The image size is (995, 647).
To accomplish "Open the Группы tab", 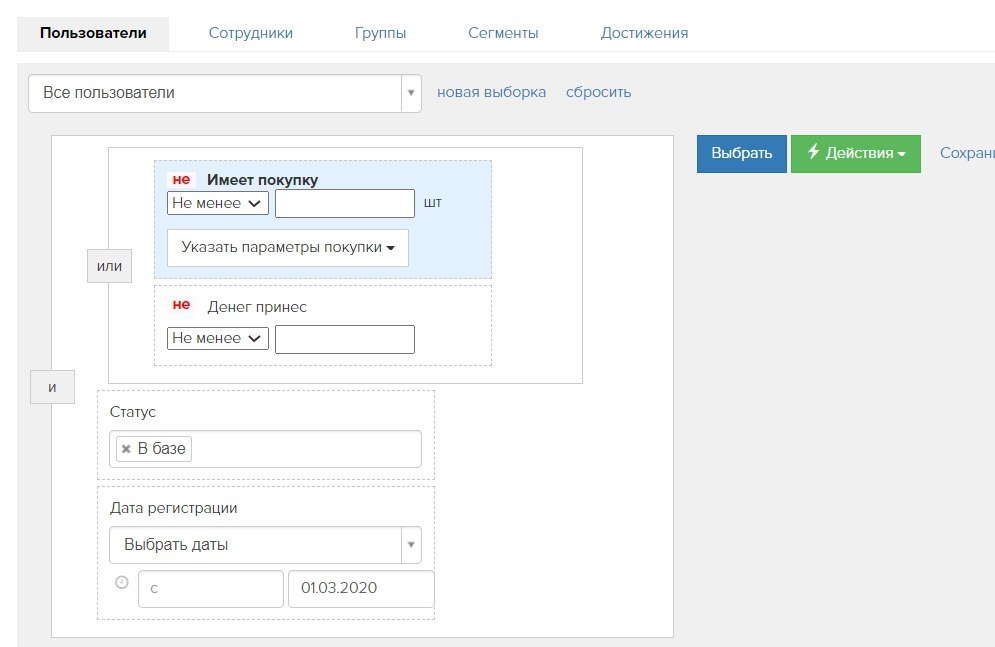I will (x=380, y=33).
